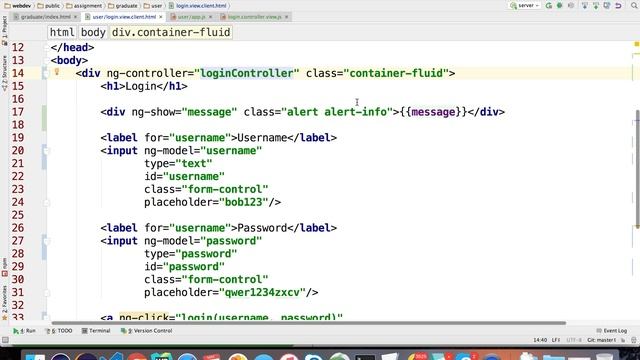Click line number 19 in the gutter
The image size is (640, 360).
click(18, 138)
